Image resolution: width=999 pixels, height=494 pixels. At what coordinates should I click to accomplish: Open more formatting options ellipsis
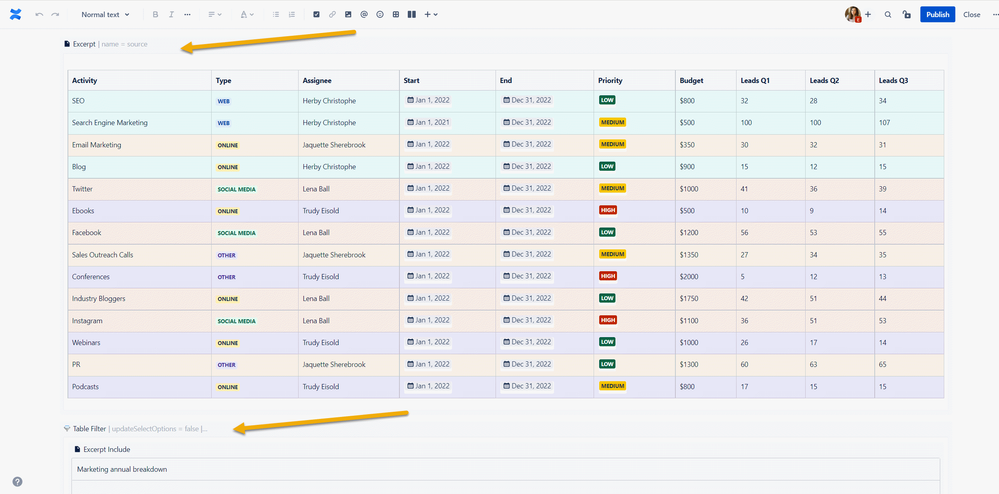tap(187, 14)
